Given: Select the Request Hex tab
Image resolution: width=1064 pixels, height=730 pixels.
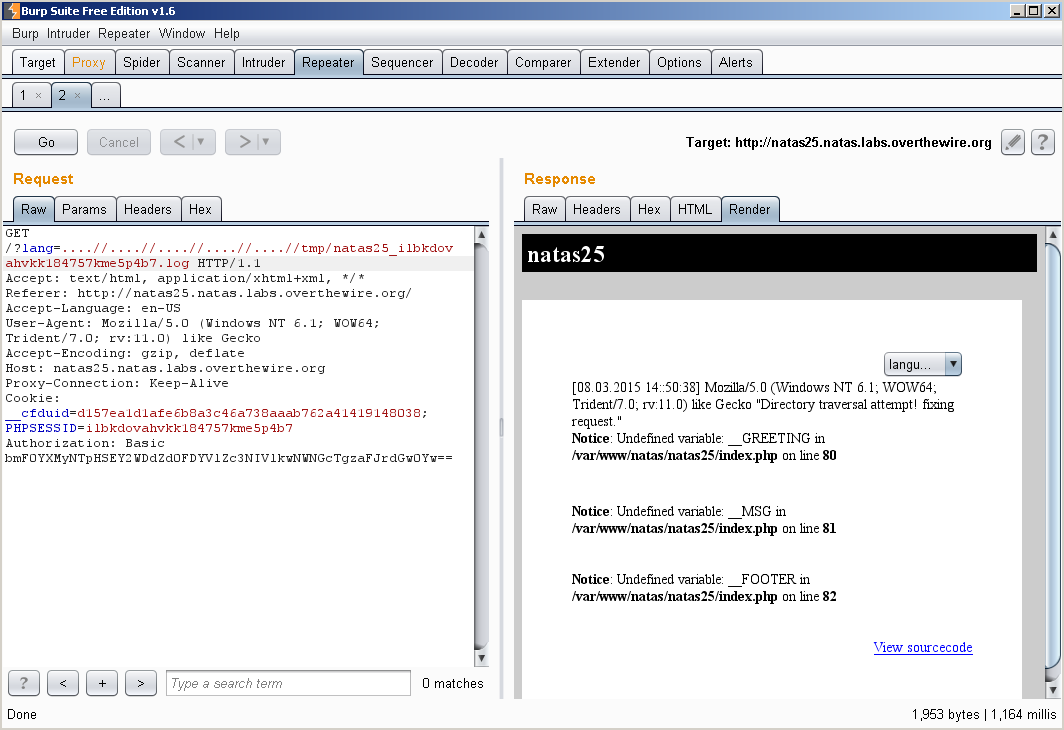Looking at the screenshot, I should click(x=201, y=209).
